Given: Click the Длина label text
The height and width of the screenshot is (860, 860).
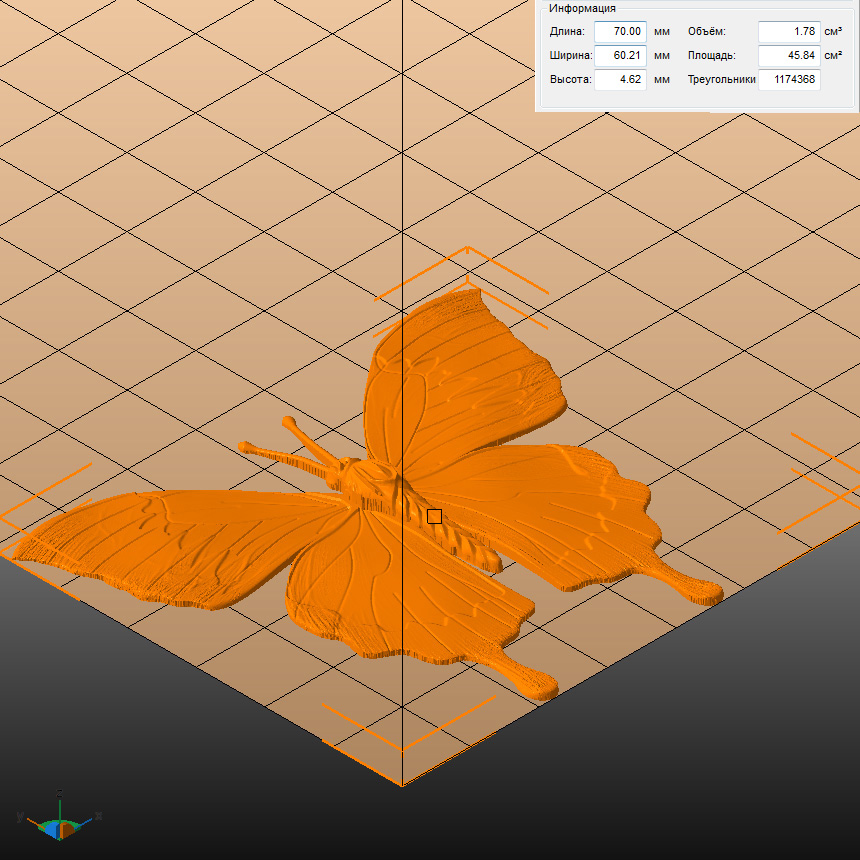Looking at the screenshot, I should pyautogui.click(x=567, y=32).
